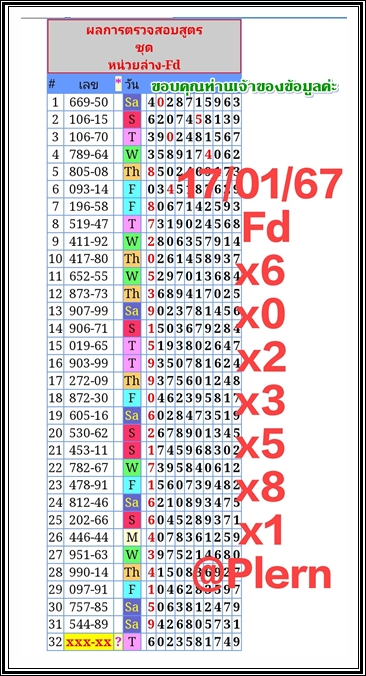The height and width of the screenshot is (676, 366).
Task: Click the T day cell beside xxx-xx
Action: click(132, 642)
